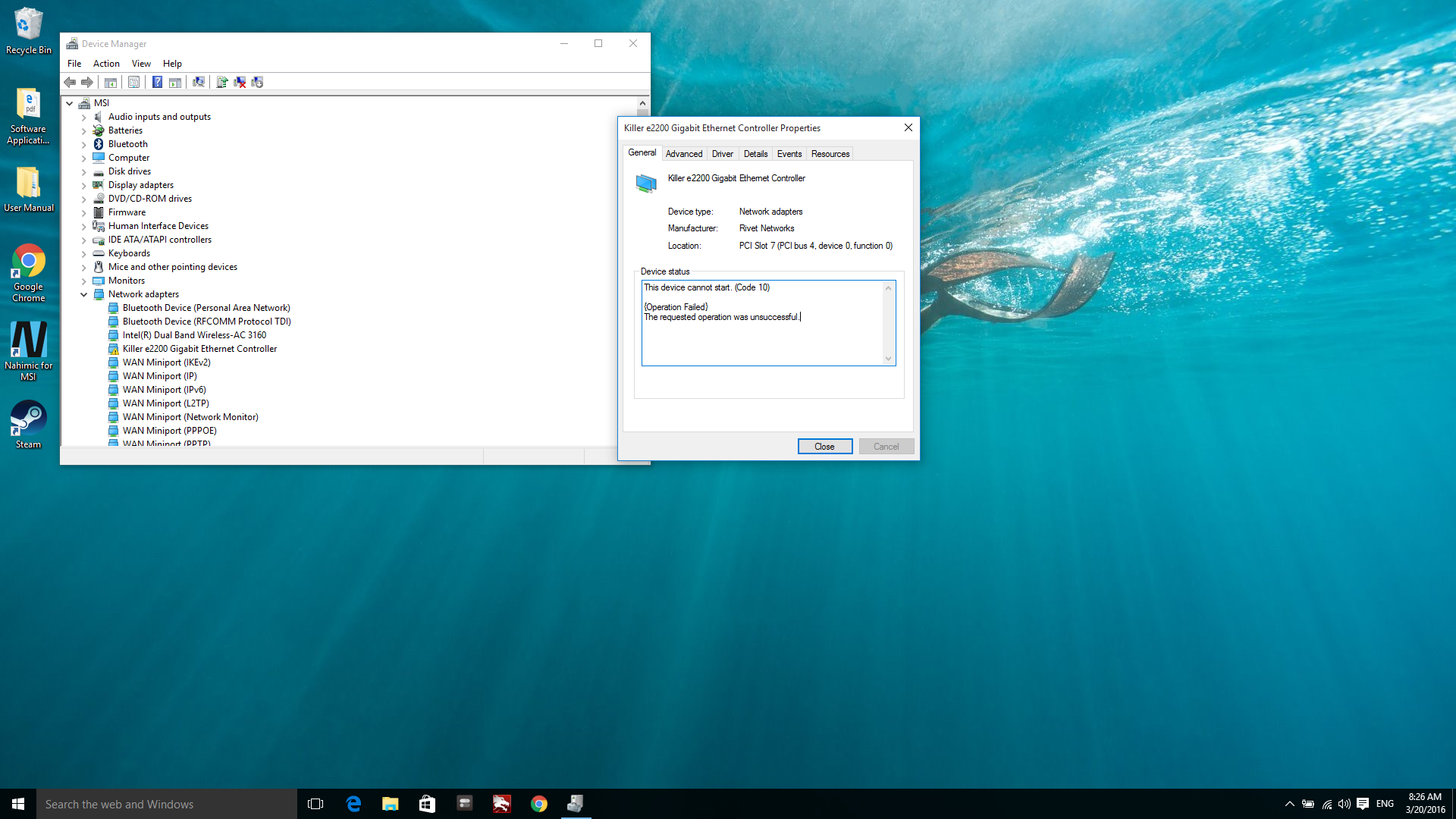Open the Action menu in Device Manager
This screenshot has width=1456, height=819.
(x=106, y=64)
